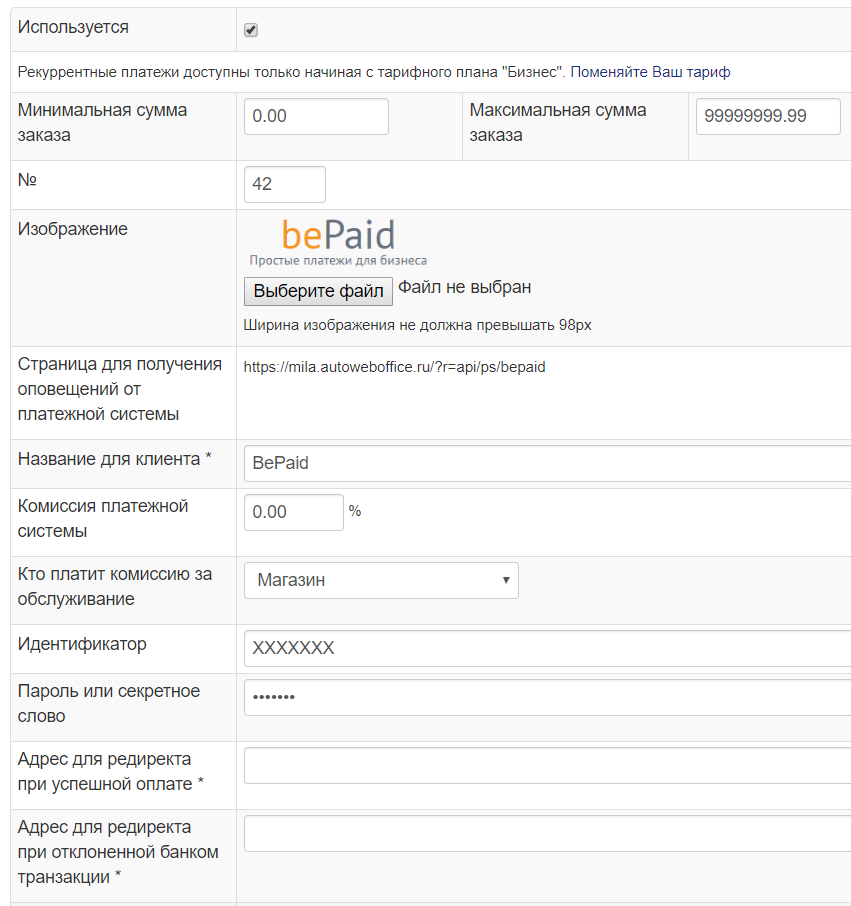Click the Изображение row label
Screen dimensions: 851x906
tap(73, 229)
